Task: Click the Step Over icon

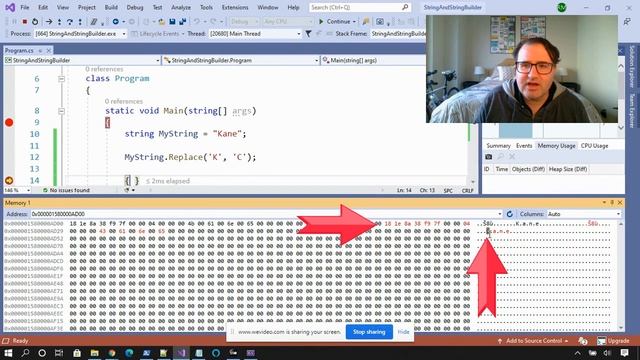Action: pyautogui.click(x=70, y=22)
